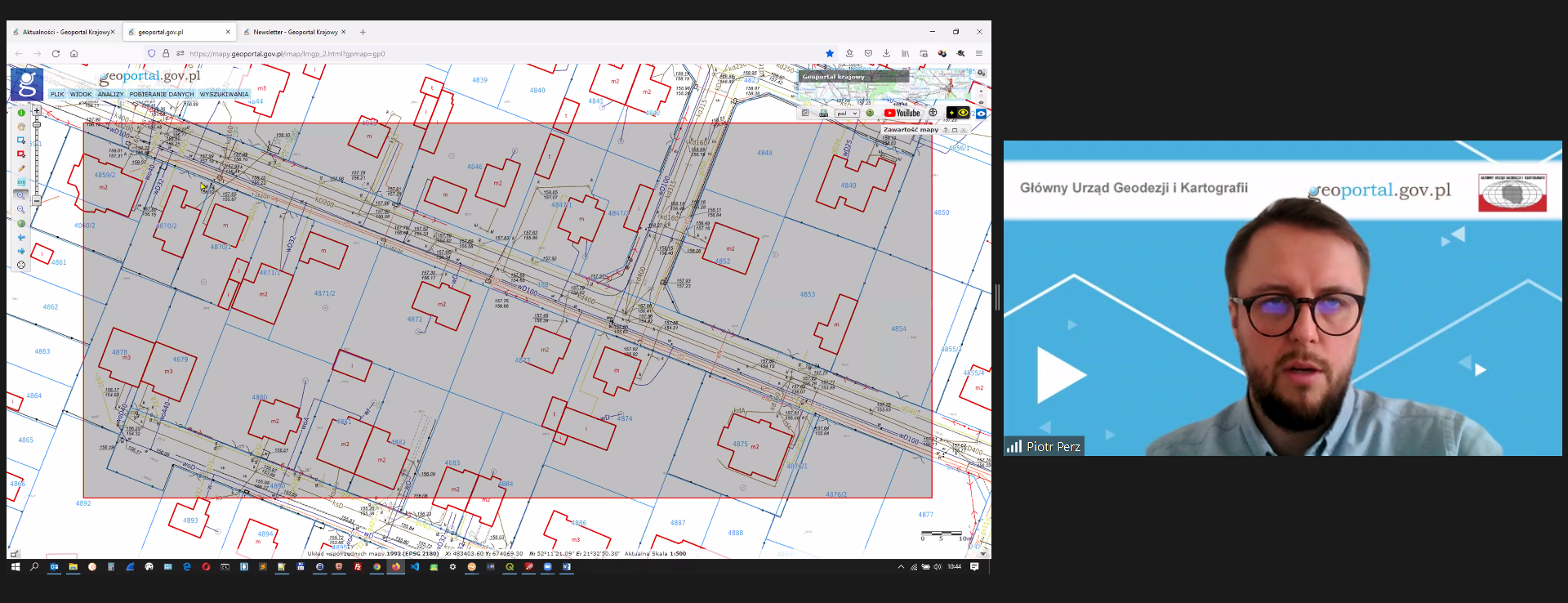Activate the magnifier zoom-out tool
1568x603 pixels.
[x=21, y=209]
